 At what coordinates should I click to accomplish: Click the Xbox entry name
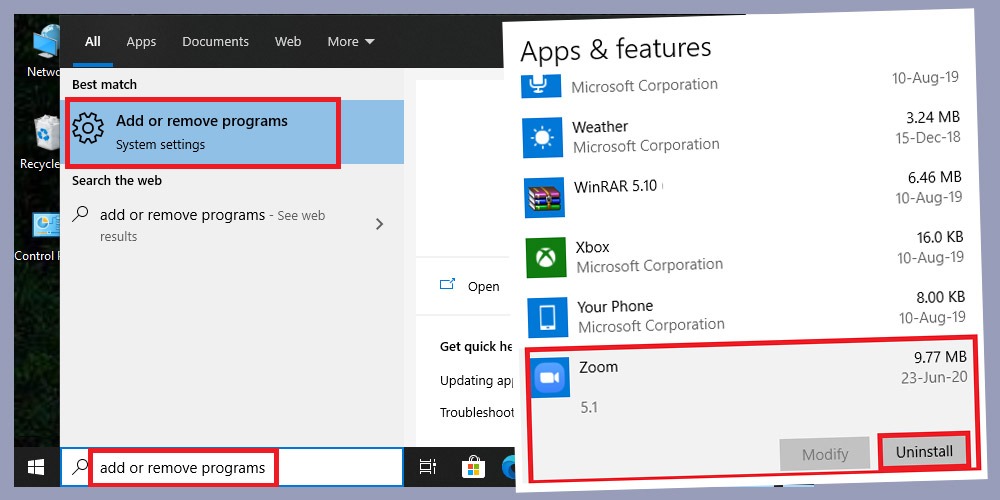592,247
